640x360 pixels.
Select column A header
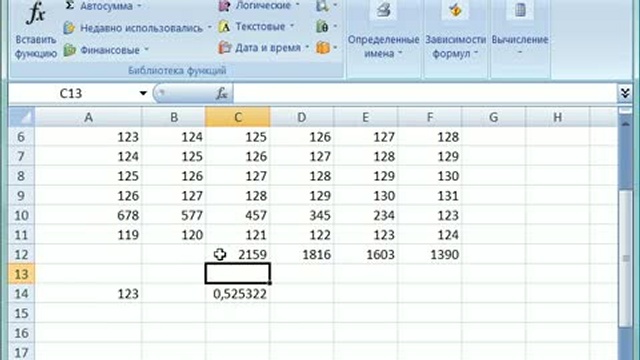[88, 117]
